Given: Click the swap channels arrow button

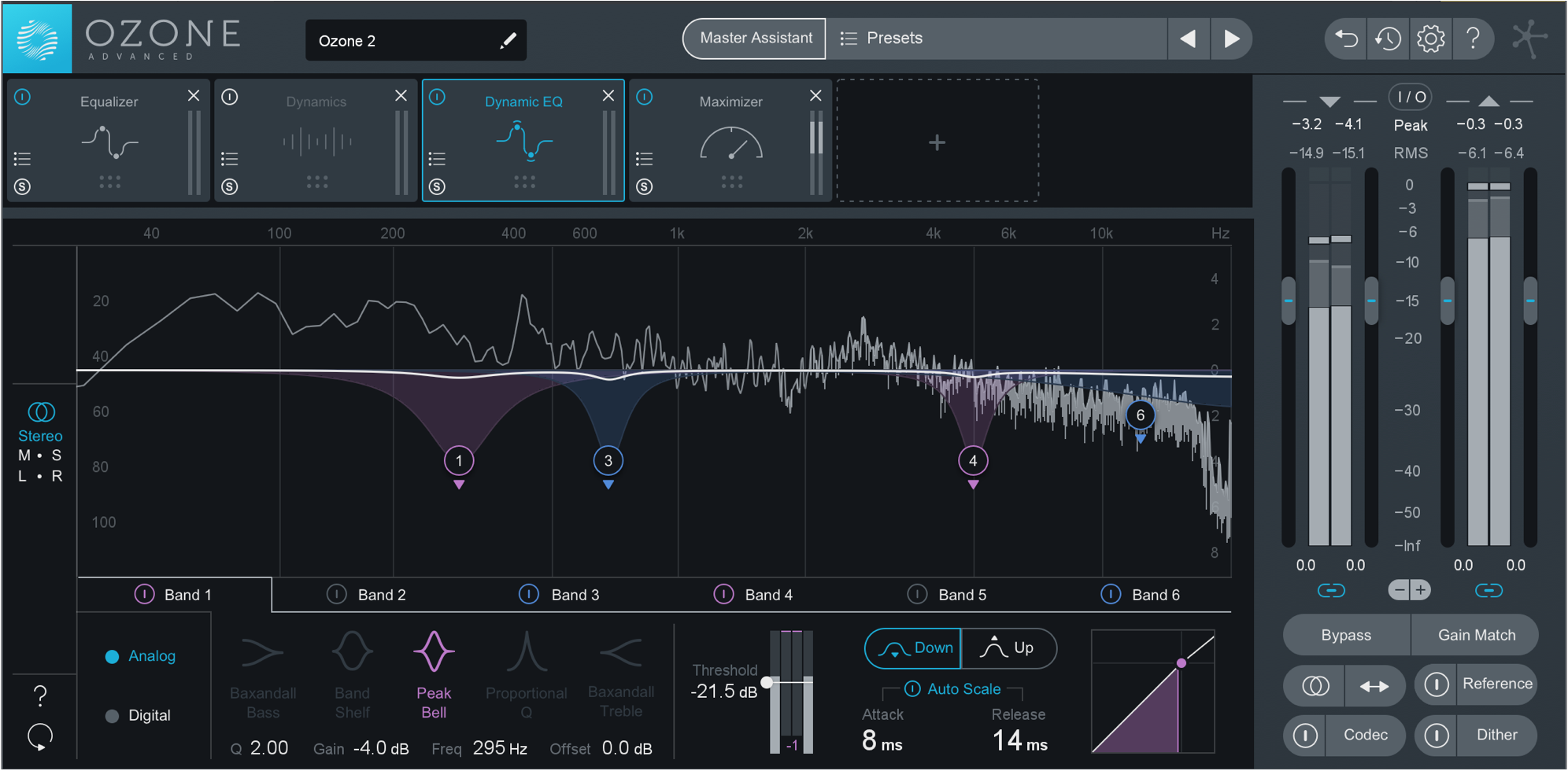Looking at the screenshot, I should [x=1374, y=686].
